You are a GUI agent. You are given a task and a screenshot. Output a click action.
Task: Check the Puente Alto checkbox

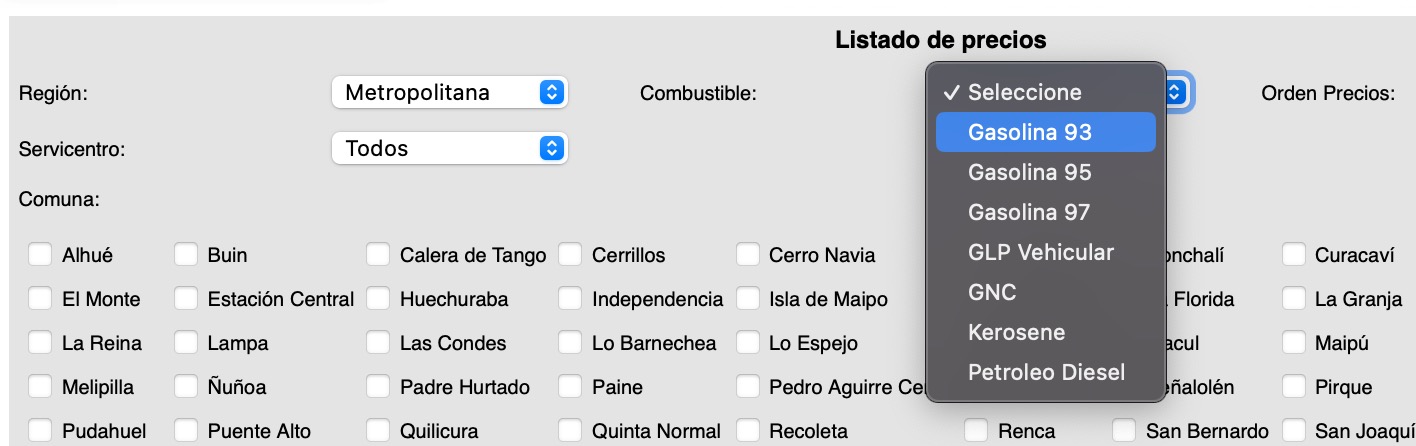pos(186,431)
